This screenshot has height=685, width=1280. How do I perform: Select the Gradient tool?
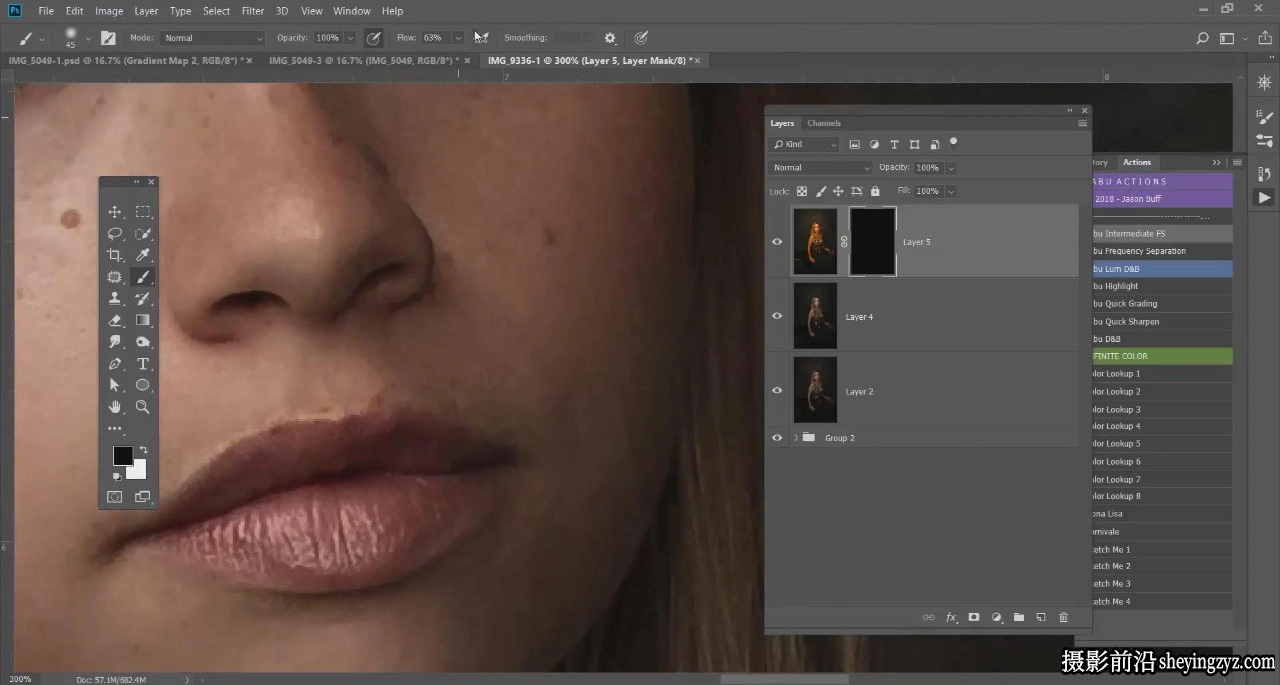click(x=143, y=321)
